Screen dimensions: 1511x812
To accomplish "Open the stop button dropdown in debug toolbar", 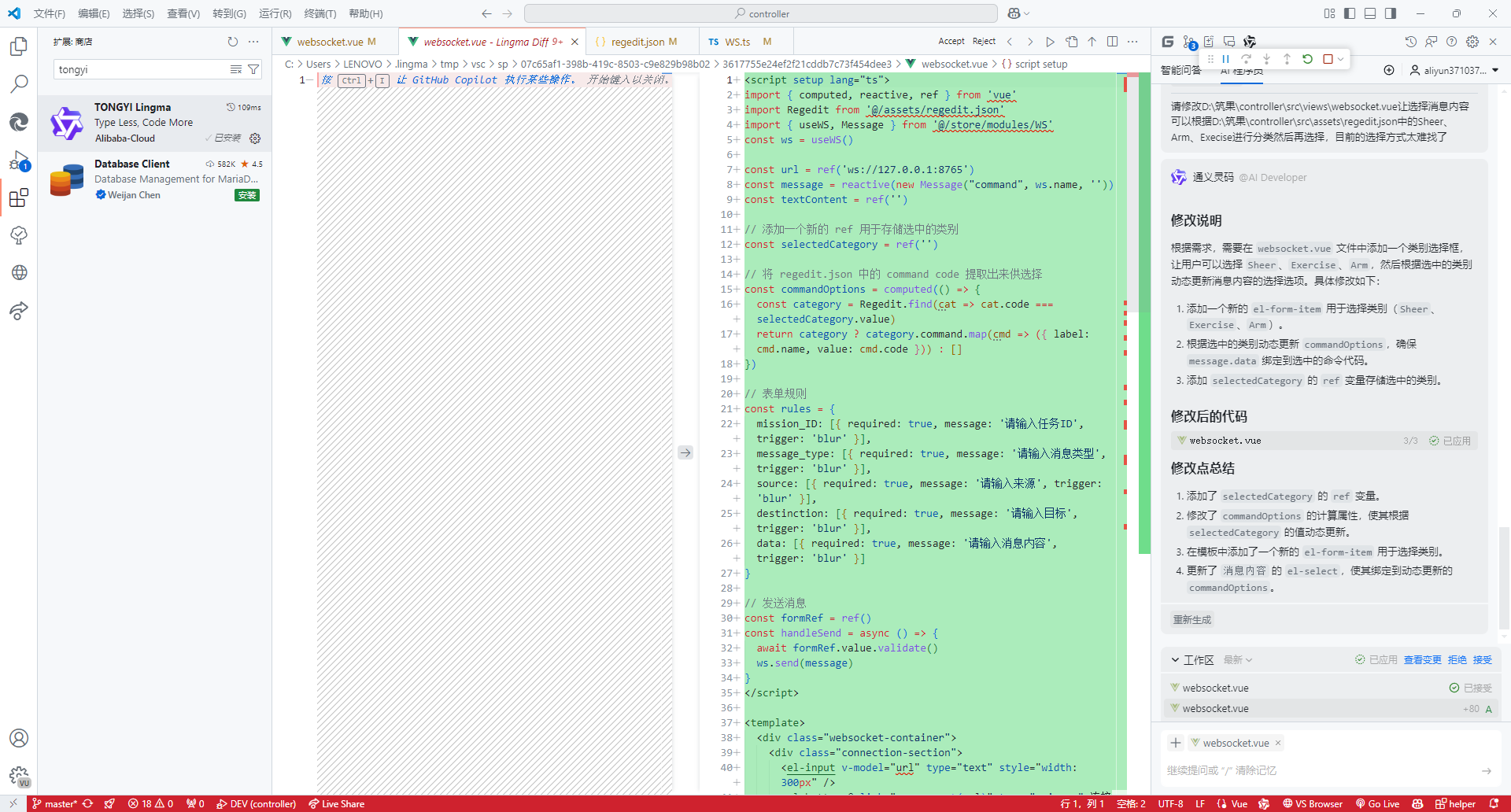I will point(1340,59).
